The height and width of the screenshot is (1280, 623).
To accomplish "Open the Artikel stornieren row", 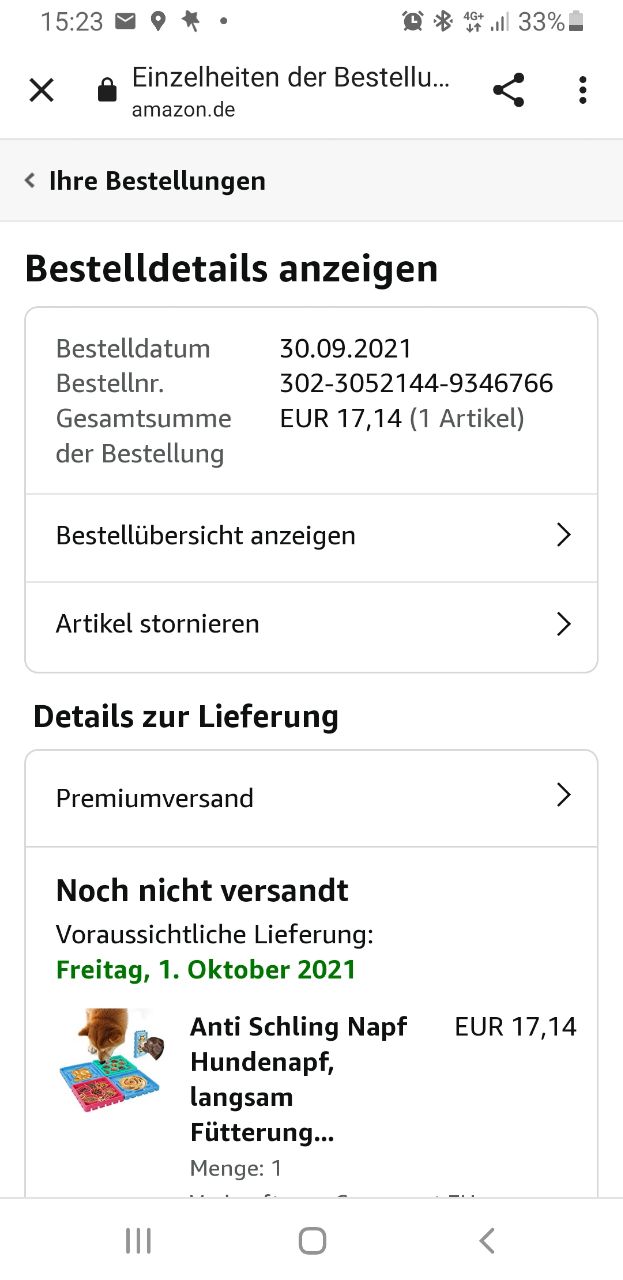I will tap(157, 624).
